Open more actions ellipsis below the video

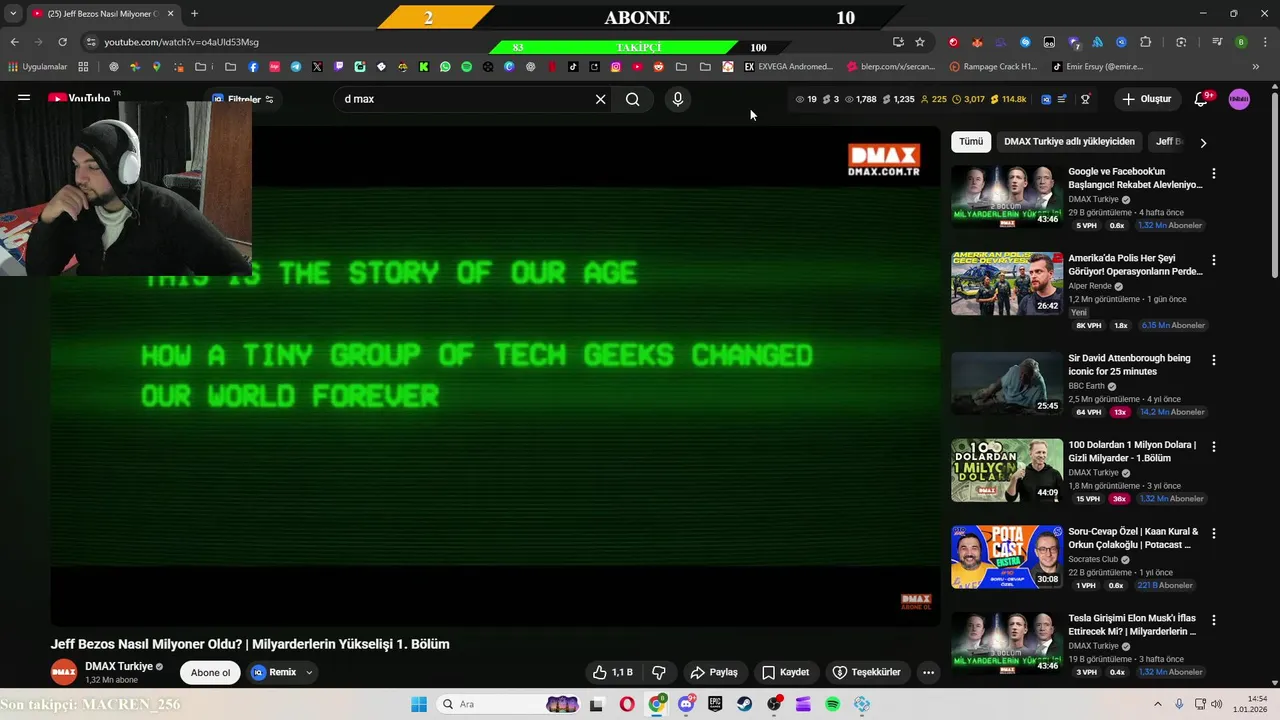(x=928, y=672)
